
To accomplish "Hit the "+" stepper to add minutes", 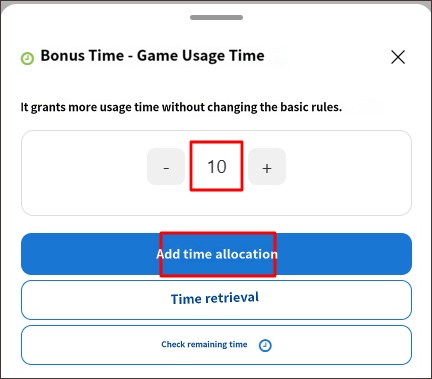I will click(x=267, y=167).
